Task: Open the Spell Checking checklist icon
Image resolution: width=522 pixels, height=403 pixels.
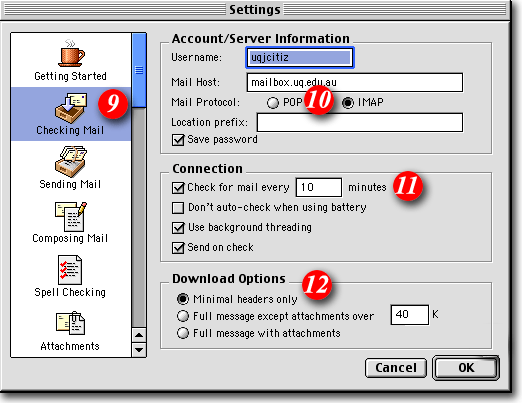Action: point(70,270)
